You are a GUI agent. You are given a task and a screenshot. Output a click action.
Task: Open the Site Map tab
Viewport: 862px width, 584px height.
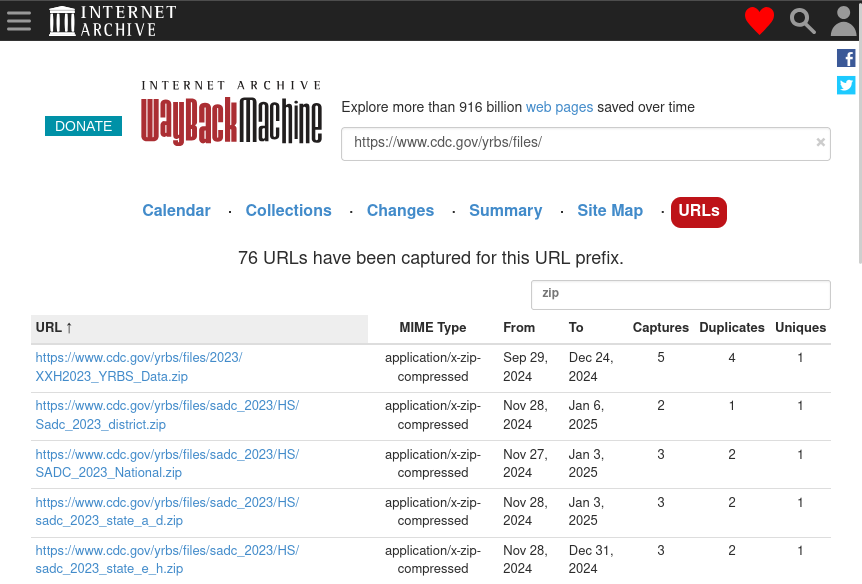tap(610, 211)
